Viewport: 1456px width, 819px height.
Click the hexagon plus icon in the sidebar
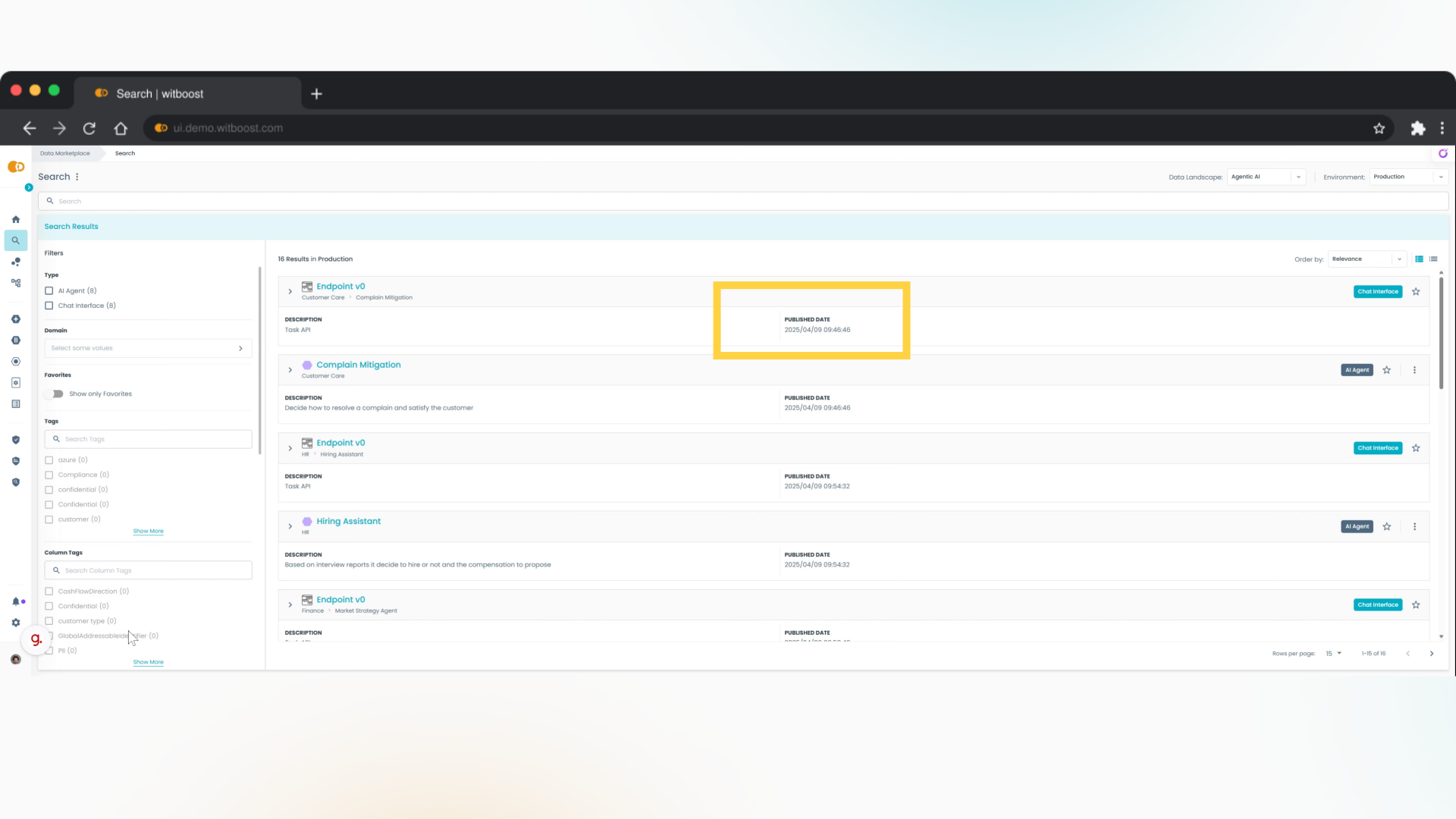click(15, 319)
